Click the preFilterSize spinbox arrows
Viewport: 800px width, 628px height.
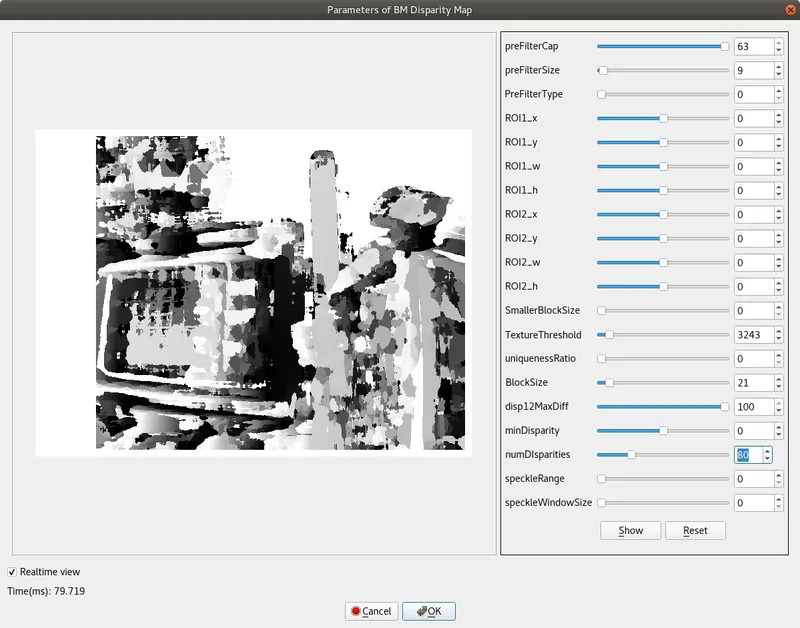click(x=779, y=70)
